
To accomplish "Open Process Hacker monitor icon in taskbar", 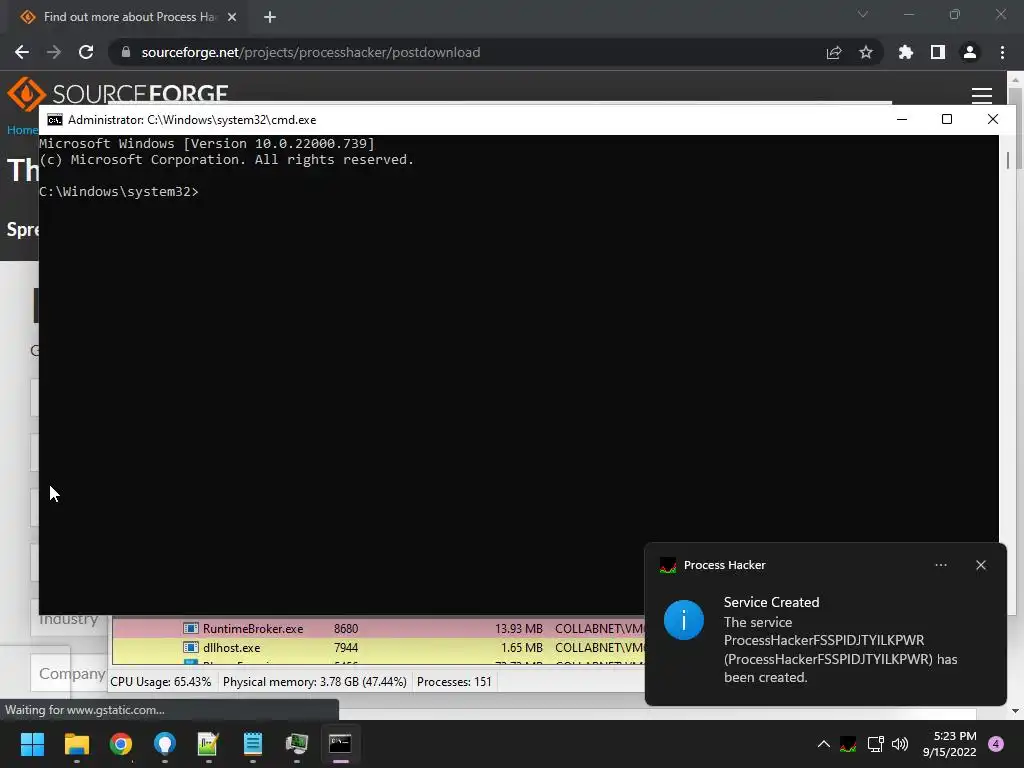I will point(296,744).
